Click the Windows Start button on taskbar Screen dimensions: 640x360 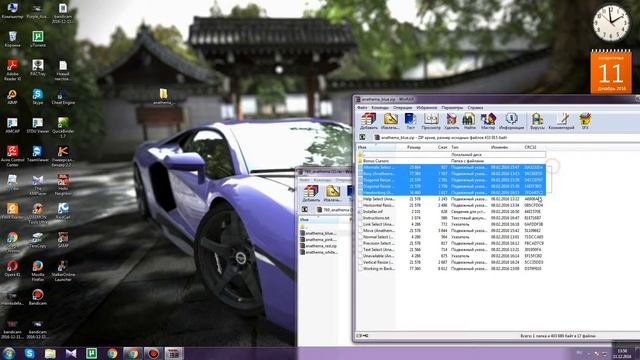tap(9, 353)
